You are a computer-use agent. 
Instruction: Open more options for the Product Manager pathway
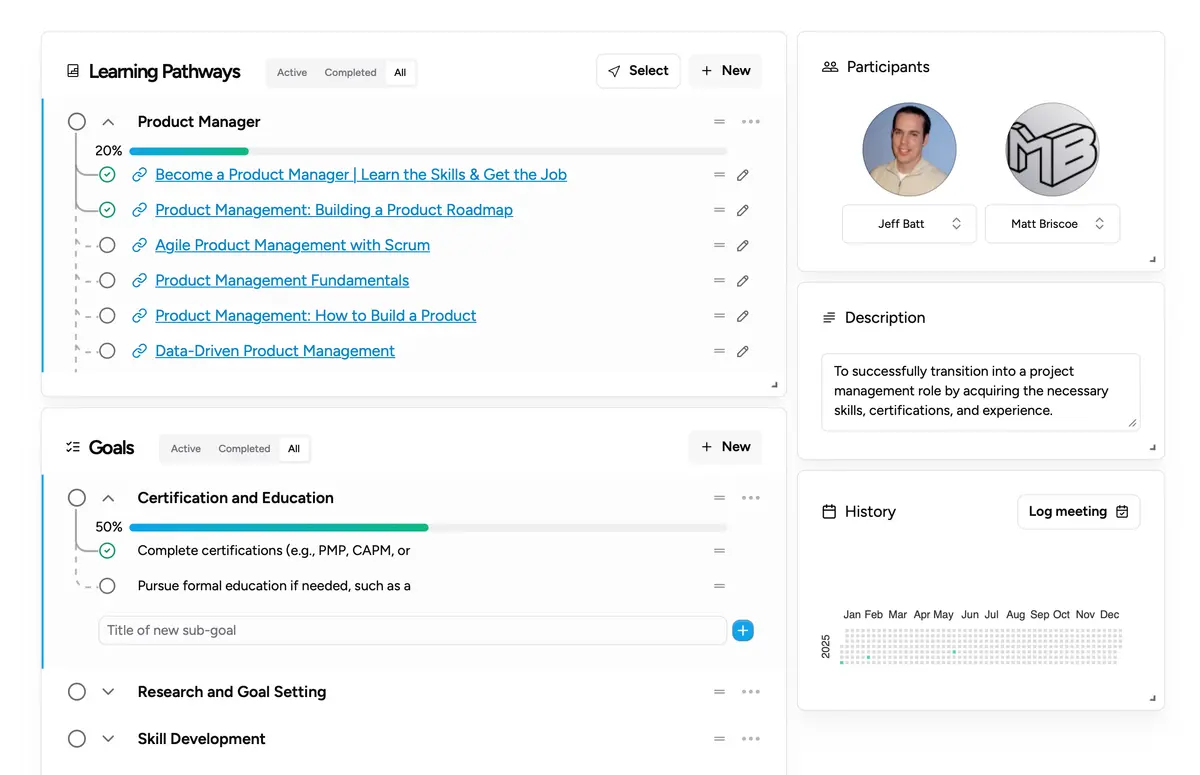(751, 121)
